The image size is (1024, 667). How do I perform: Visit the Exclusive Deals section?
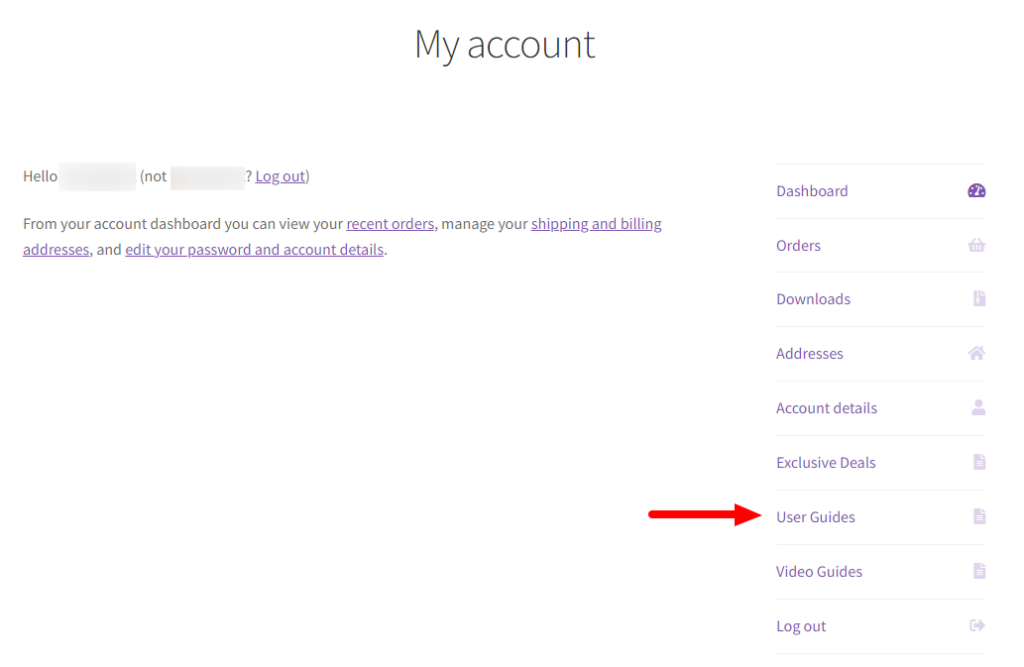pos(826,462)
